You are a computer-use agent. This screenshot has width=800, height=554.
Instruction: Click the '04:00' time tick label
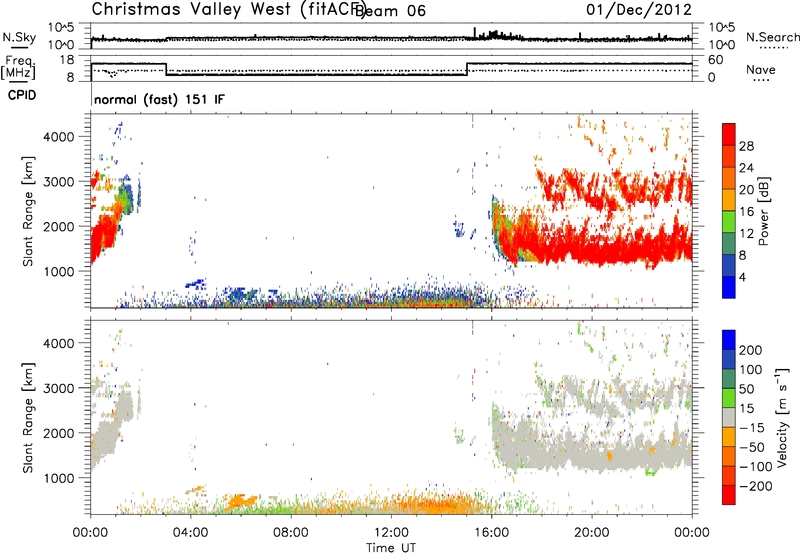(191, 533)
